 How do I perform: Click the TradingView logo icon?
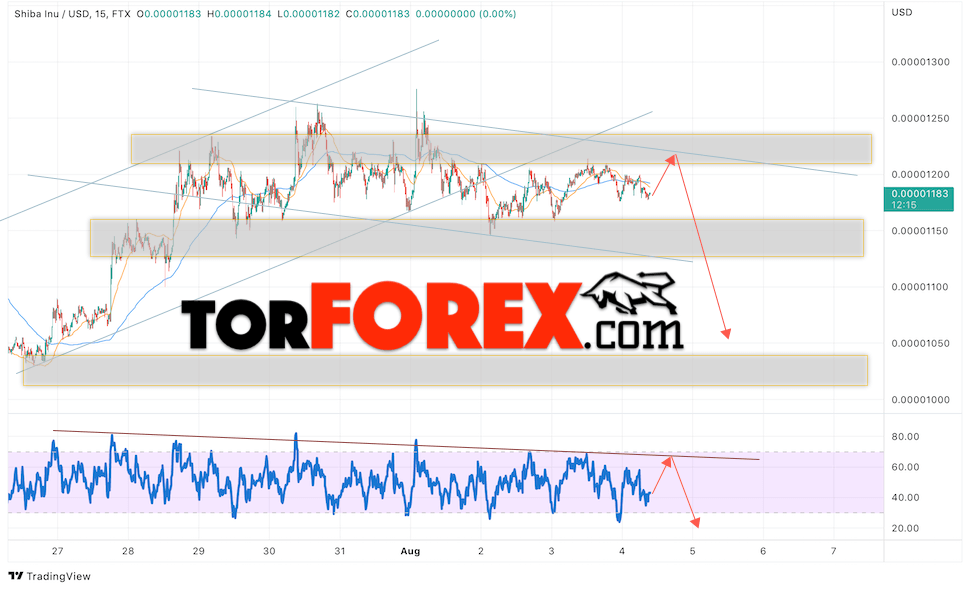15,576
